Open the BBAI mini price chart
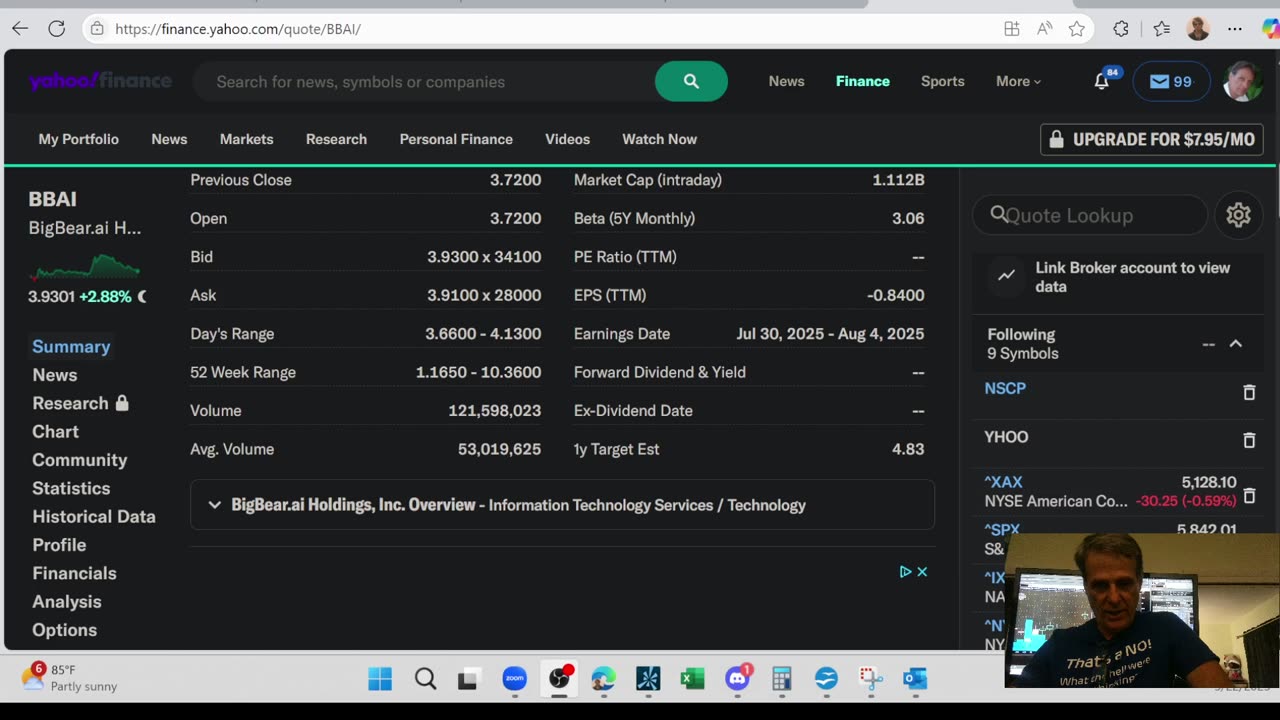The image size is (1280, 720). [85, 267]
